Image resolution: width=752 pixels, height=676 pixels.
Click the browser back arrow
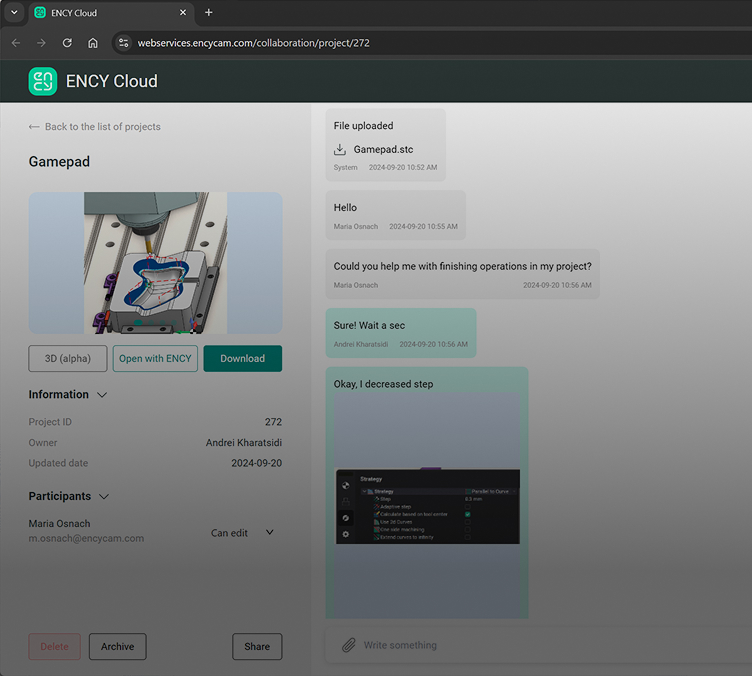coord(16,43)
